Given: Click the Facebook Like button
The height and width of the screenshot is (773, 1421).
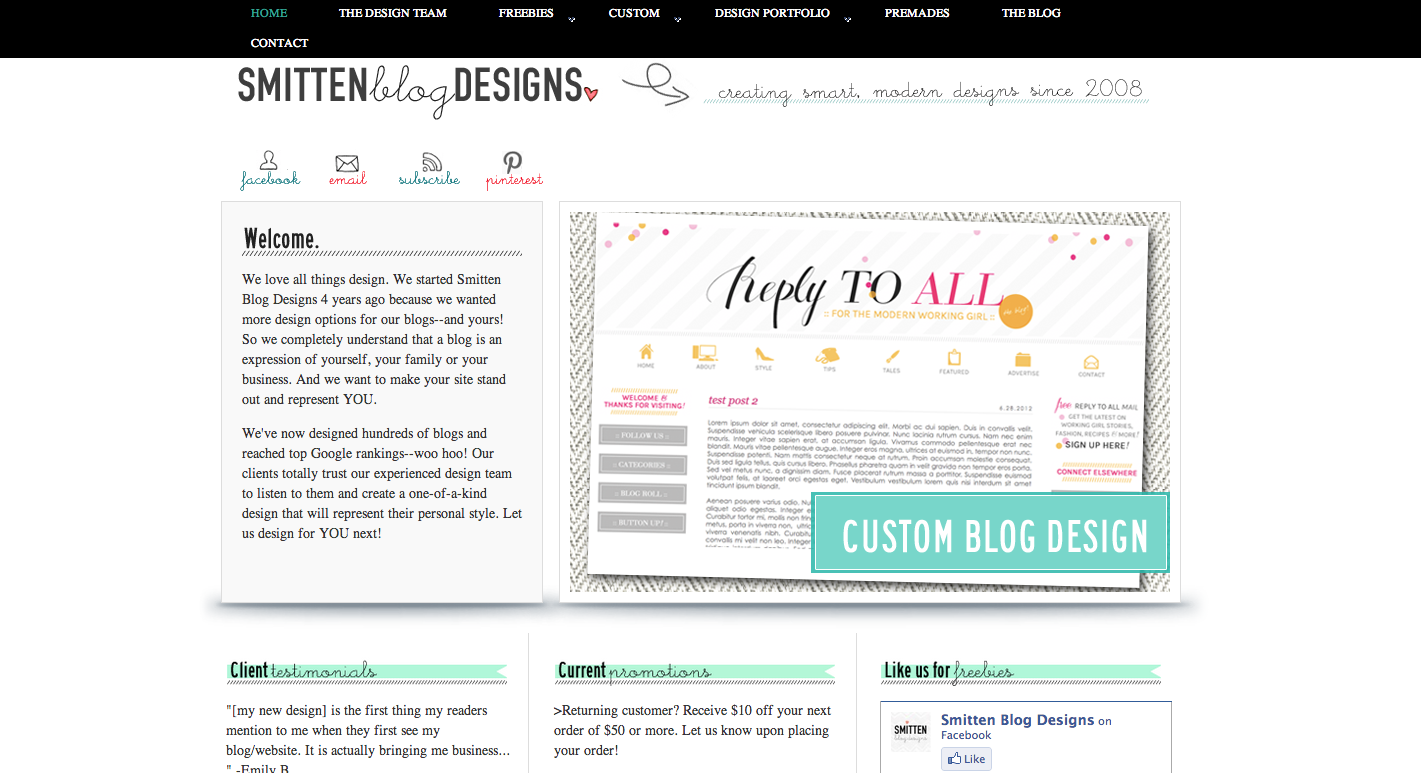Looking at the screenshot, I should point(966,759).
